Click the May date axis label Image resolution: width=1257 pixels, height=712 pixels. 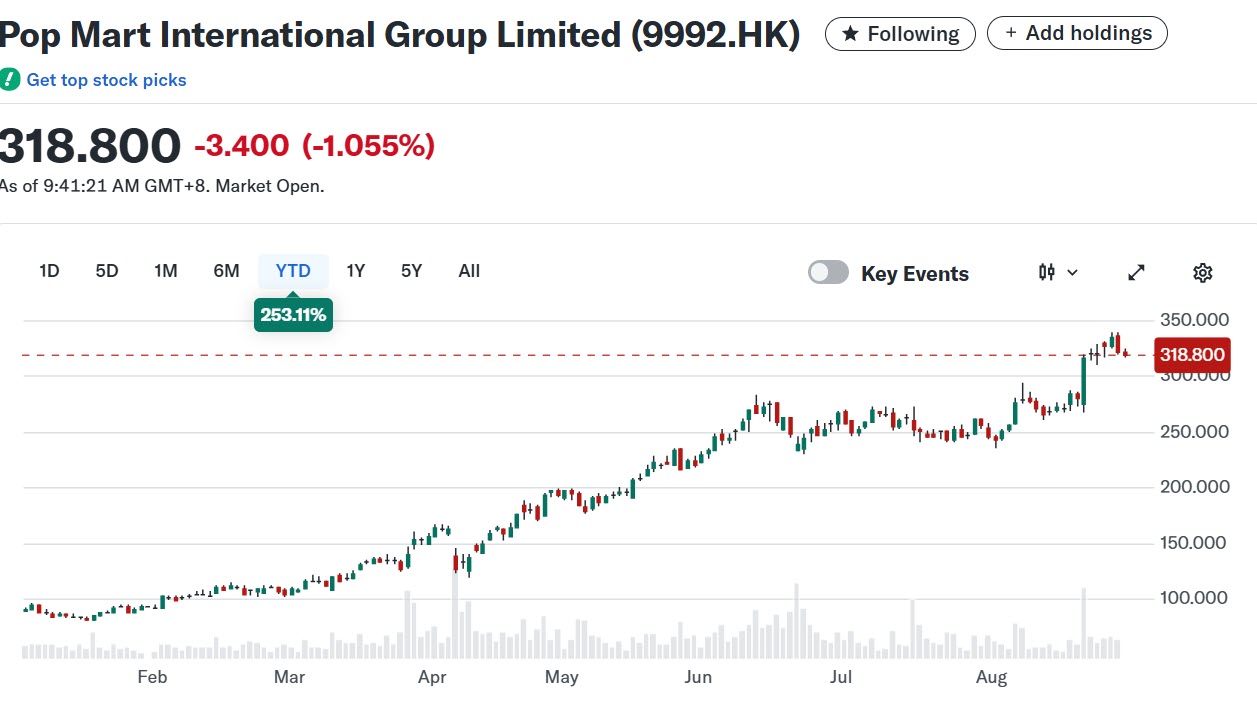tap(562, 677)
